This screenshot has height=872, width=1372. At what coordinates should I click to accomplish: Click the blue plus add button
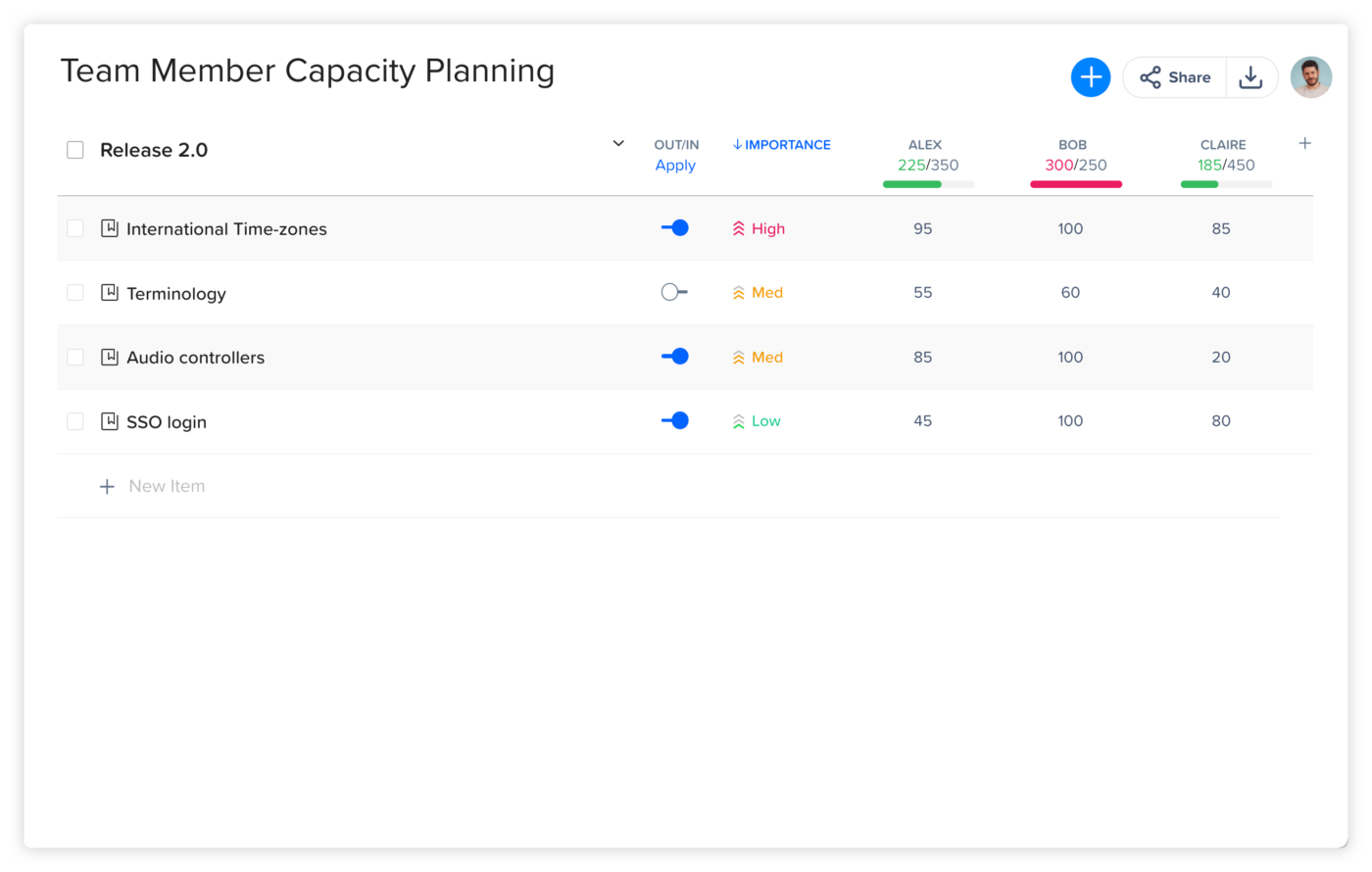coord(1090,77)
